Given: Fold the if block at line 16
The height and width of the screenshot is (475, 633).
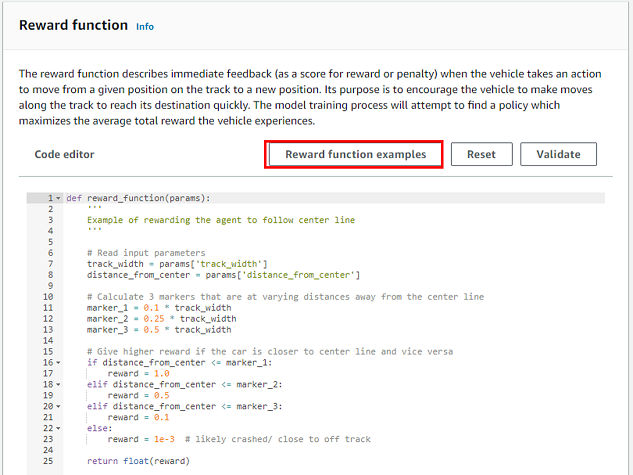Looking at the screenshot, I should (x=58, y=362).
